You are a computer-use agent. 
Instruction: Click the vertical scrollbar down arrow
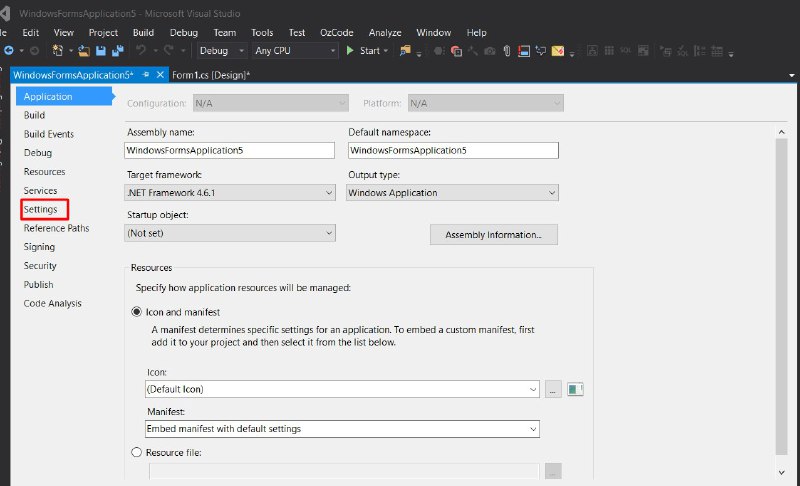click(782, 472)
